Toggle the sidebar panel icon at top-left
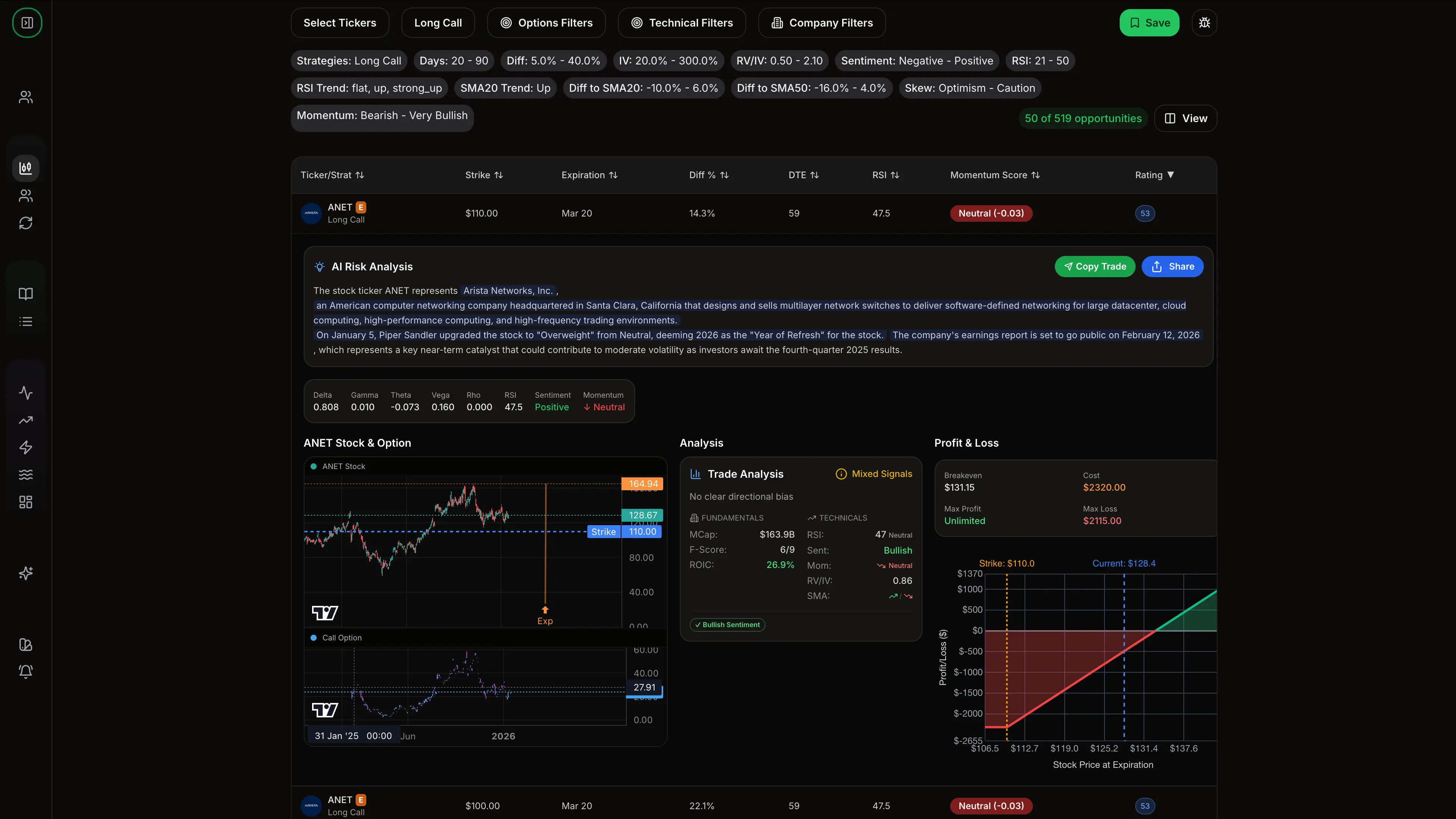The width and height of the screenshot is (1456, 819). (x=27, y=23)
